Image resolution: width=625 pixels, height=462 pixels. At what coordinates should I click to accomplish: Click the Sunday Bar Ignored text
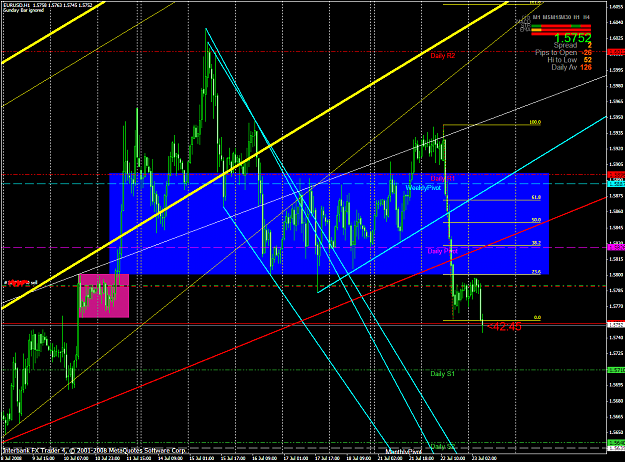[24, 10]
